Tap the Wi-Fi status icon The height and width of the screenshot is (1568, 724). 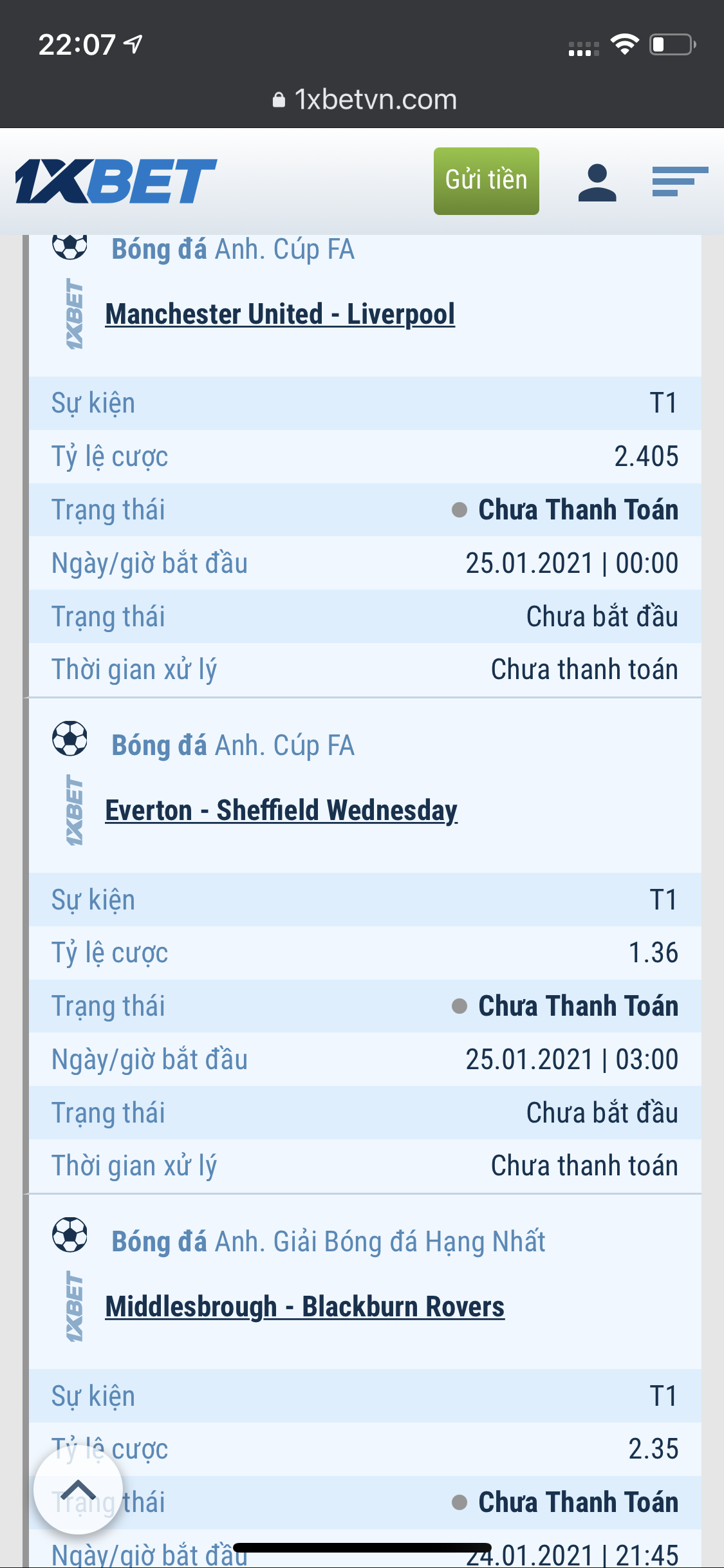pos(624,44)
